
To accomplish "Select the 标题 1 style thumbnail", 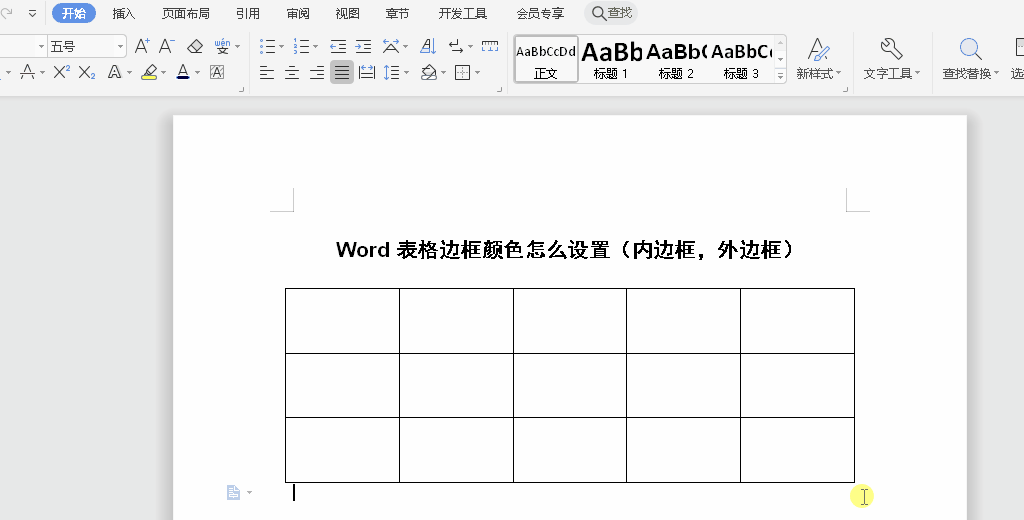I will pos(611,59).
